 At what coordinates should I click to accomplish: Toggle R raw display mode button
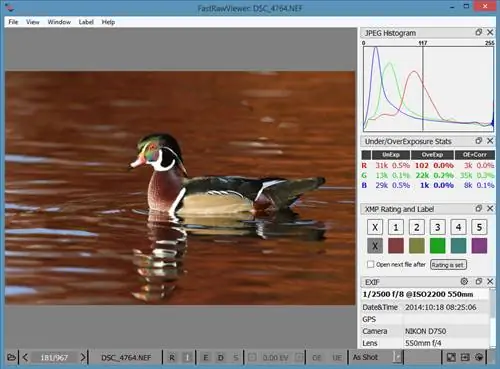point(172,358)
